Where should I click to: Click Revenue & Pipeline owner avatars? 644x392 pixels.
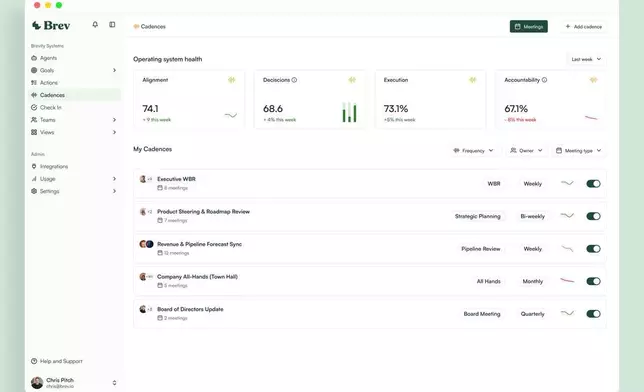pyautogui.click(x=146, y=244)
